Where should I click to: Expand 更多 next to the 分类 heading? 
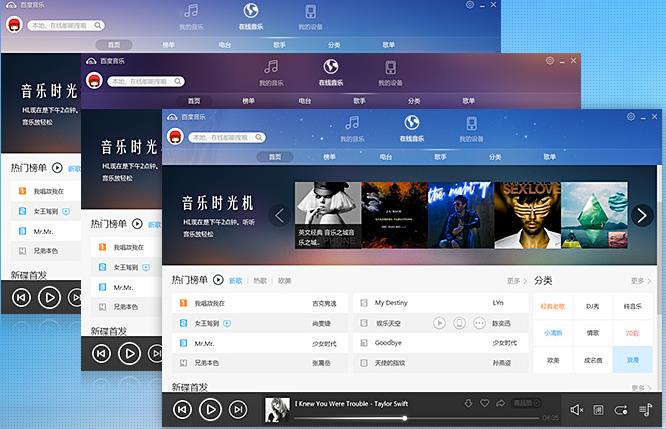pyautogui.click(x=637, y=281)
